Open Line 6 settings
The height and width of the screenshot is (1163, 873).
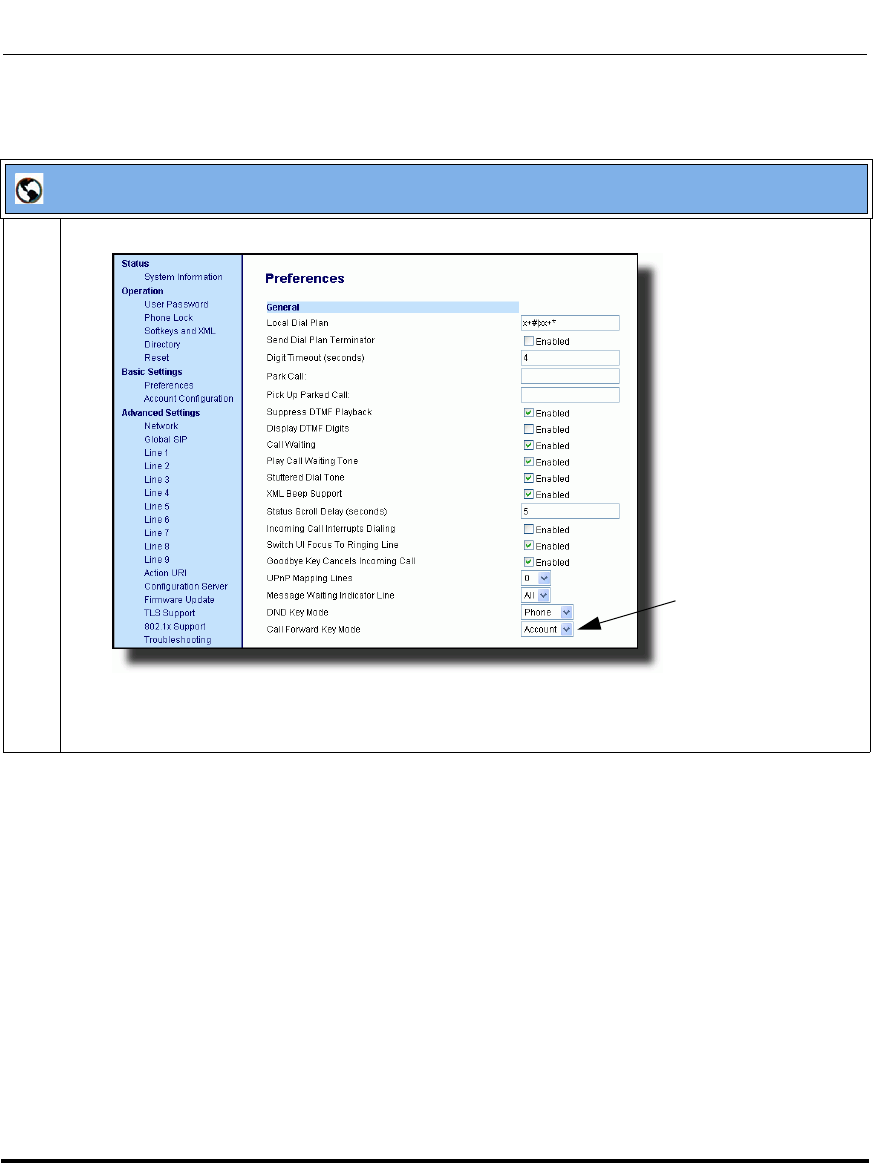click(157, 520)
